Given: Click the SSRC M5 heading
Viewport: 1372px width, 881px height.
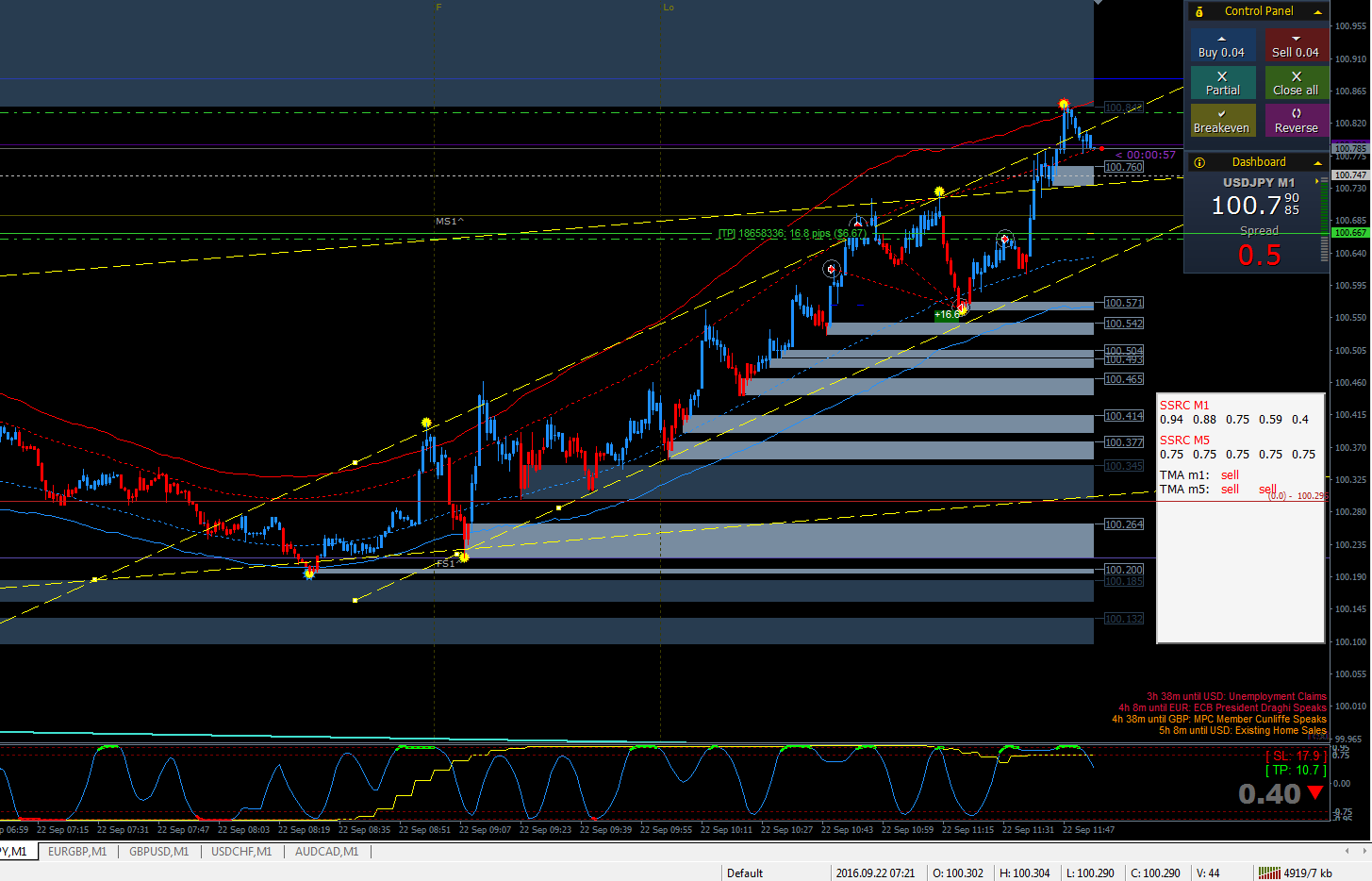Looking at the screenshot, I should [x=1184, y=440].
